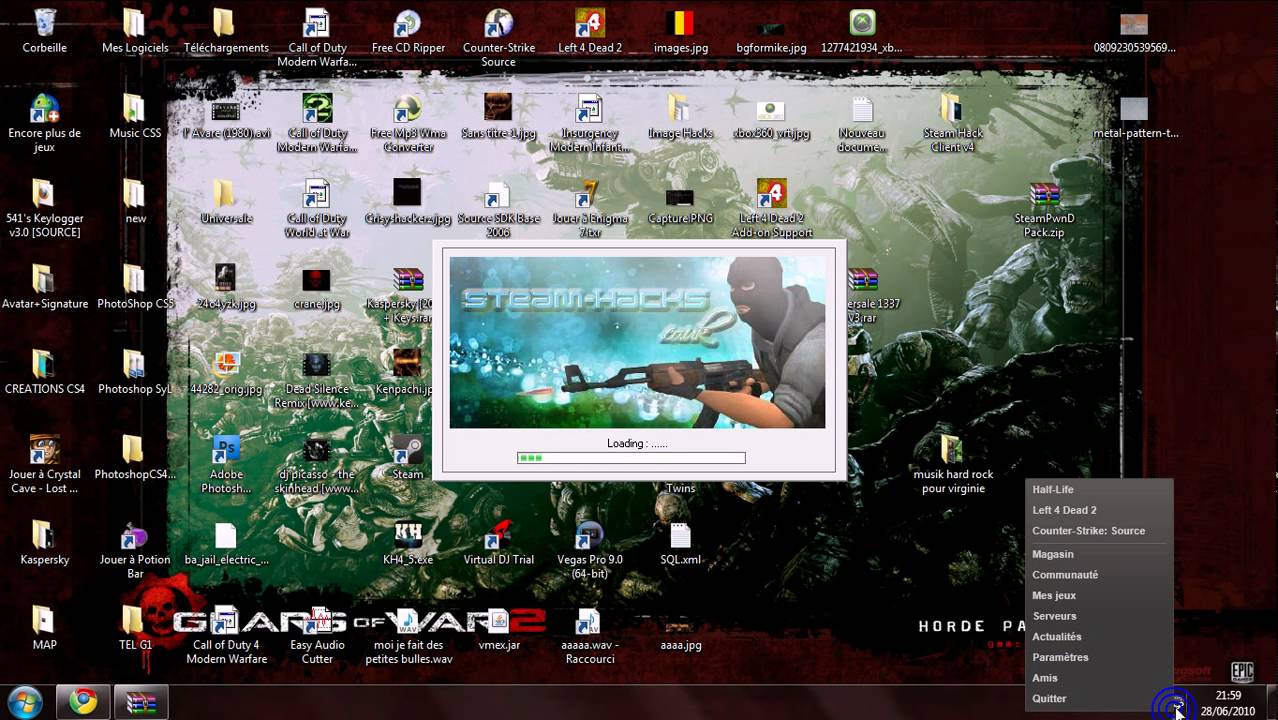The height and width of the screenshot is (720, 1278).
Task: Open Communauté from Steam tray menu
Action: click(1065, 575)
